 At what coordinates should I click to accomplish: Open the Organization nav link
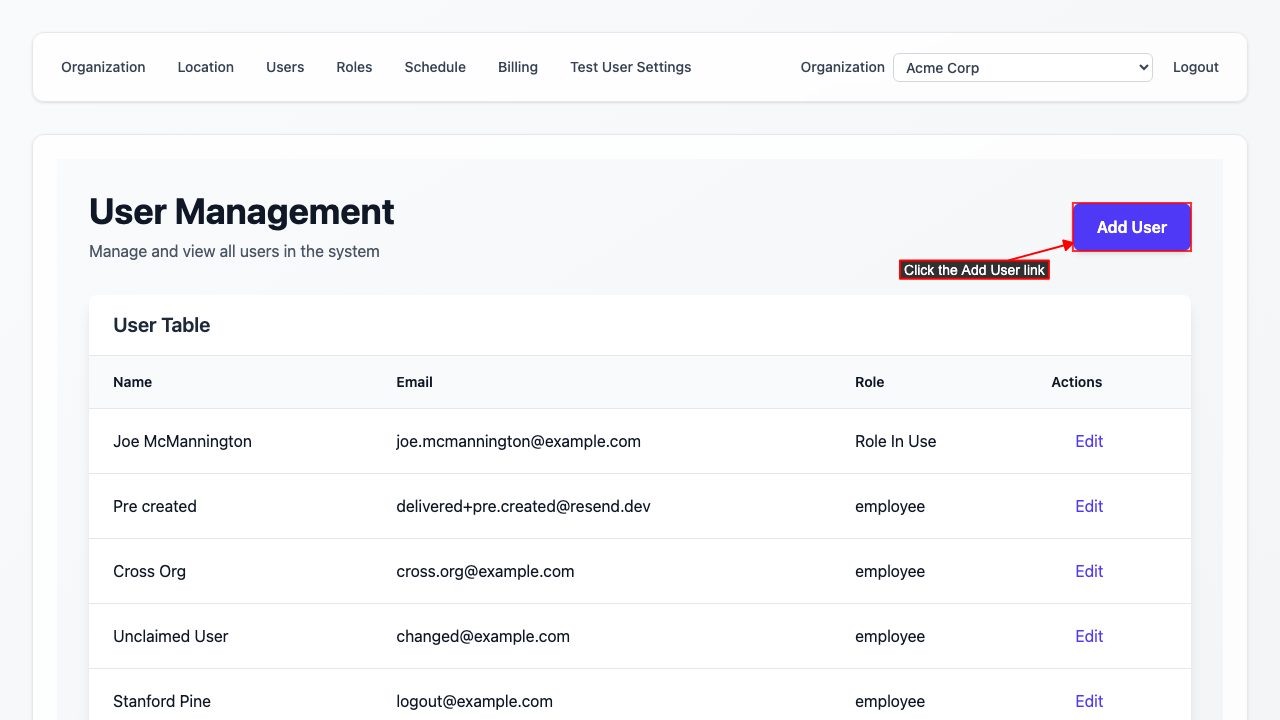(103, 67)
